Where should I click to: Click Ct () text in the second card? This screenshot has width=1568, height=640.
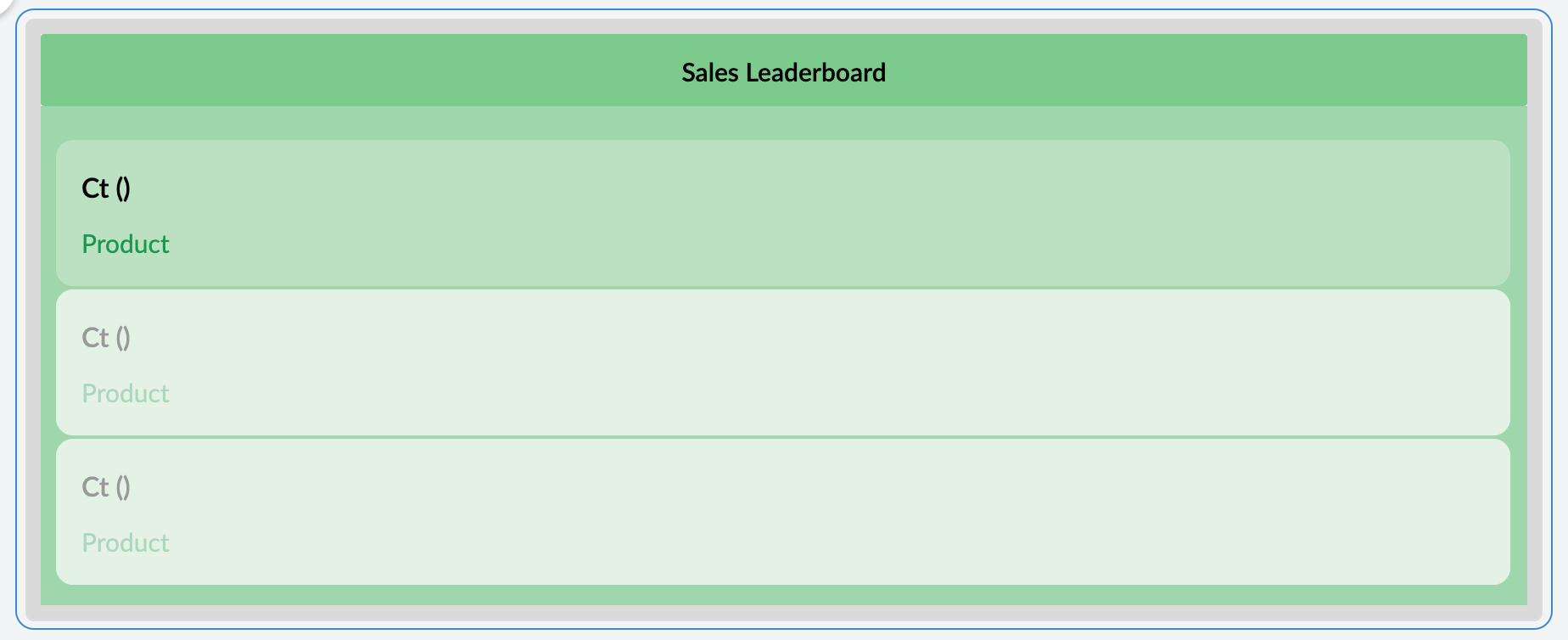[106, 337]
